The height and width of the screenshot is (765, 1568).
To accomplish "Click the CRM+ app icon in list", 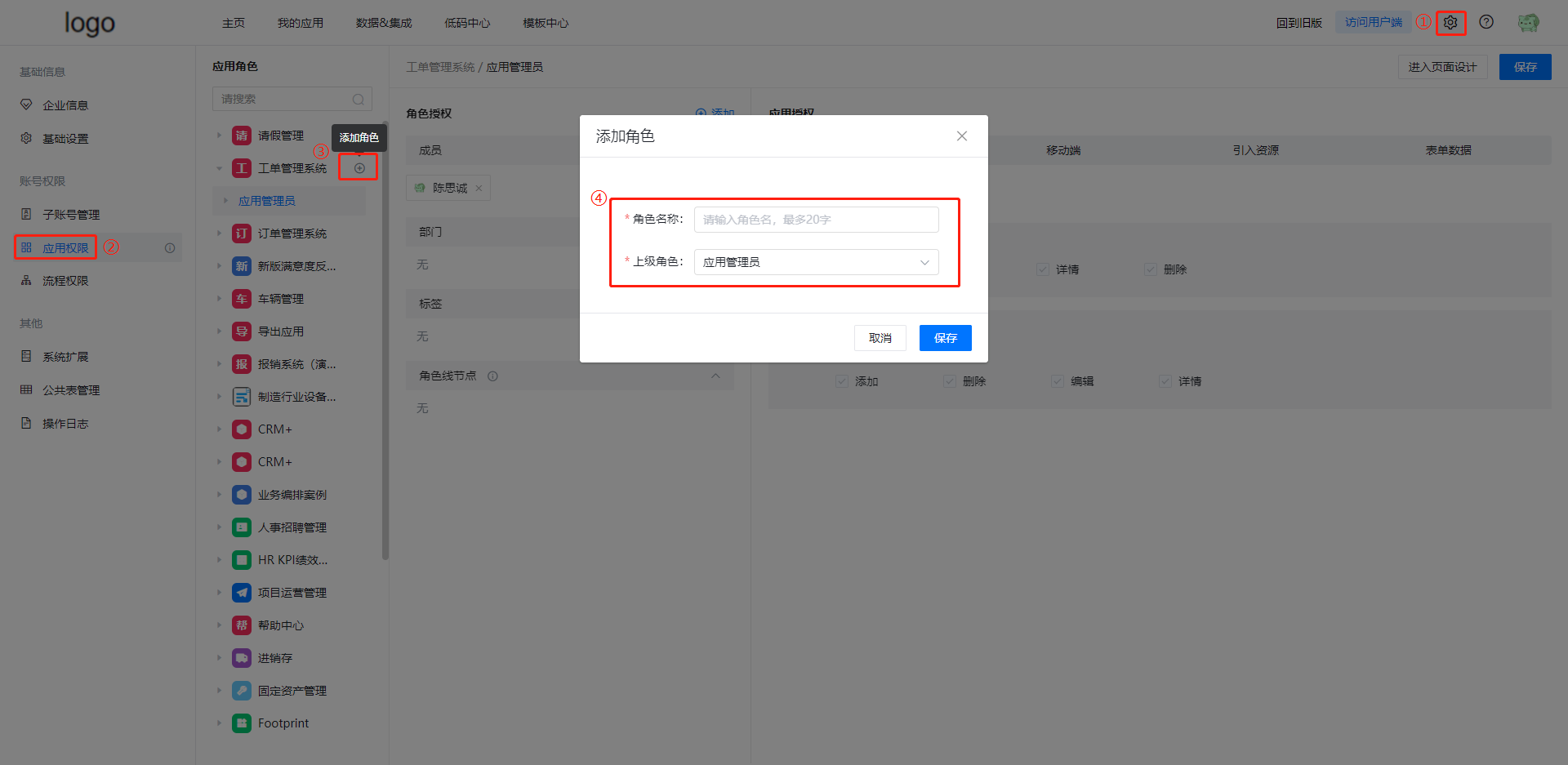I will [242, 429].
